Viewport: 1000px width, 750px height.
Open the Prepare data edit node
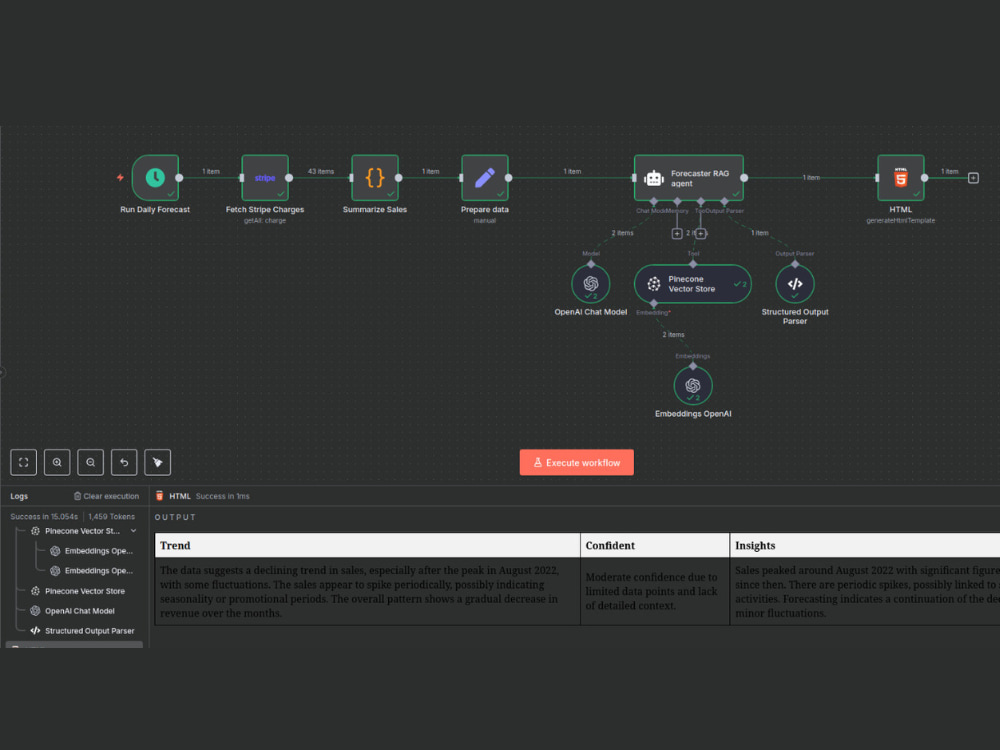pyautogui.click(x=485, y=177)
